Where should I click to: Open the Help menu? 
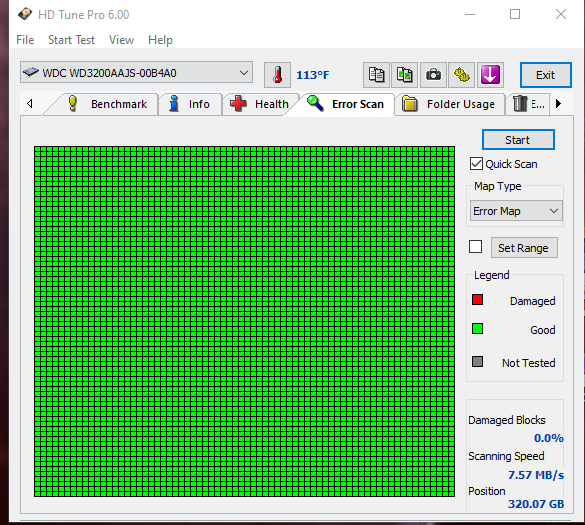160,40
